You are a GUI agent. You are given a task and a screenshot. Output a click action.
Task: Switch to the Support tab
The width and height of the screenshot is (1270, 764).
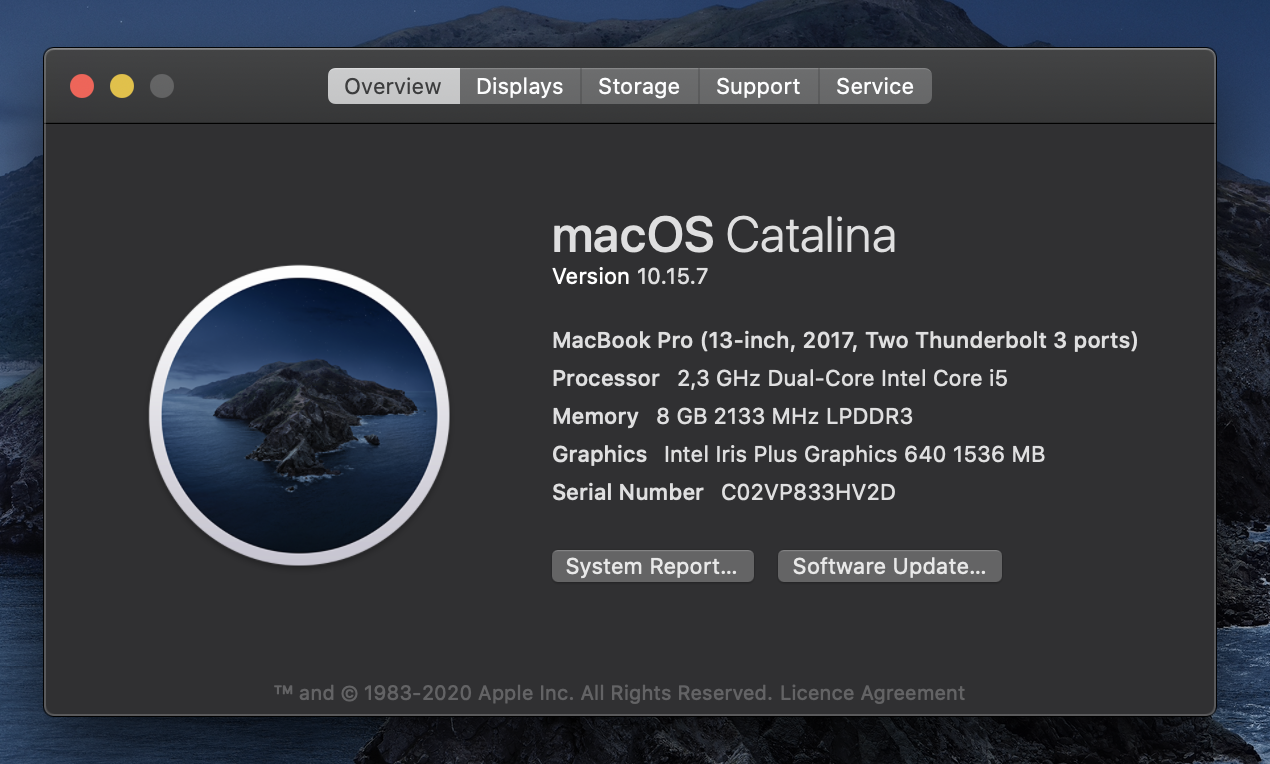point(758,86)
